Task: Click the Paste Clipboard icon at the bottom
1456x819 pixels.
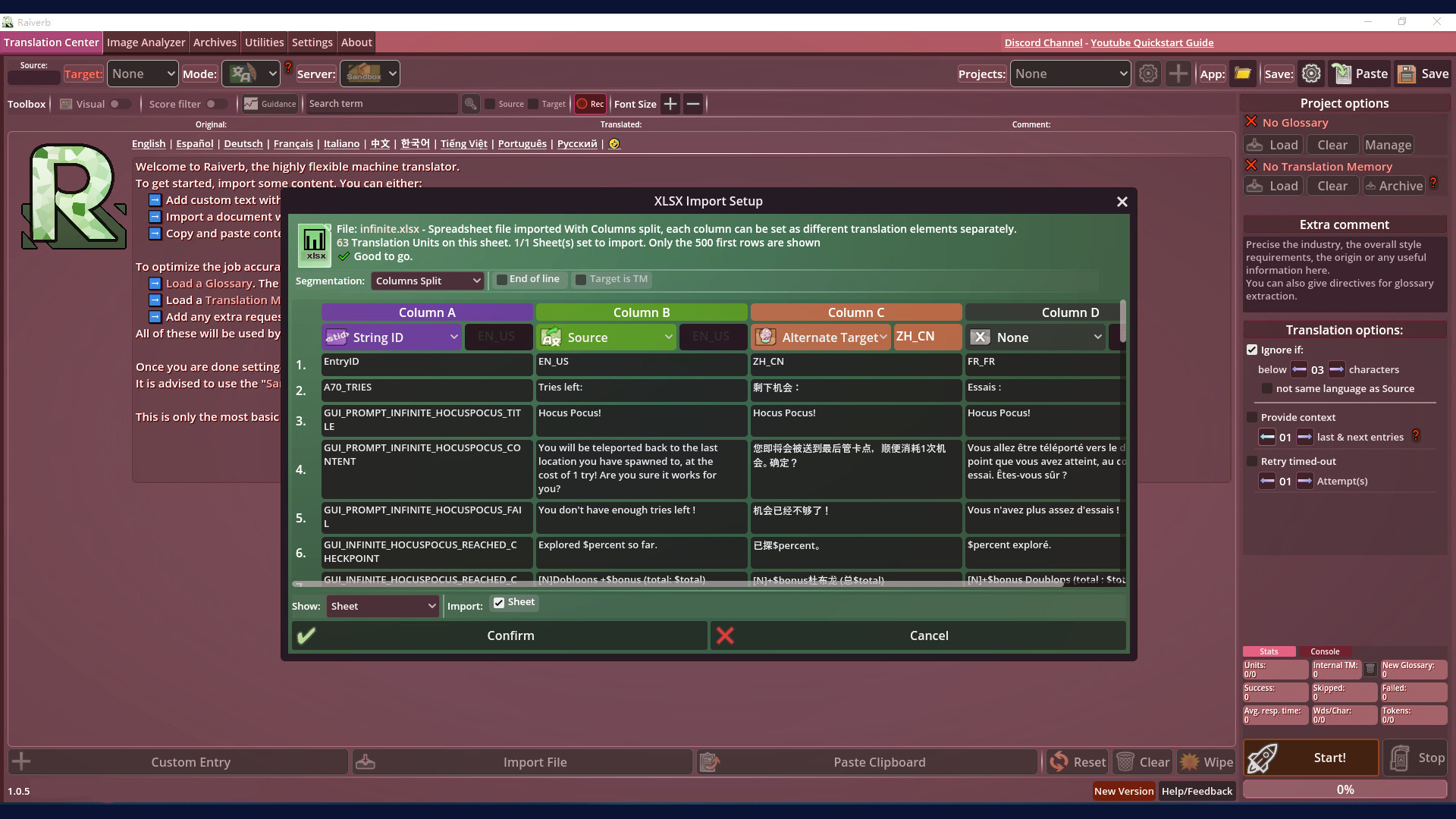Action: pyautogui.click(x=710, y=761)
